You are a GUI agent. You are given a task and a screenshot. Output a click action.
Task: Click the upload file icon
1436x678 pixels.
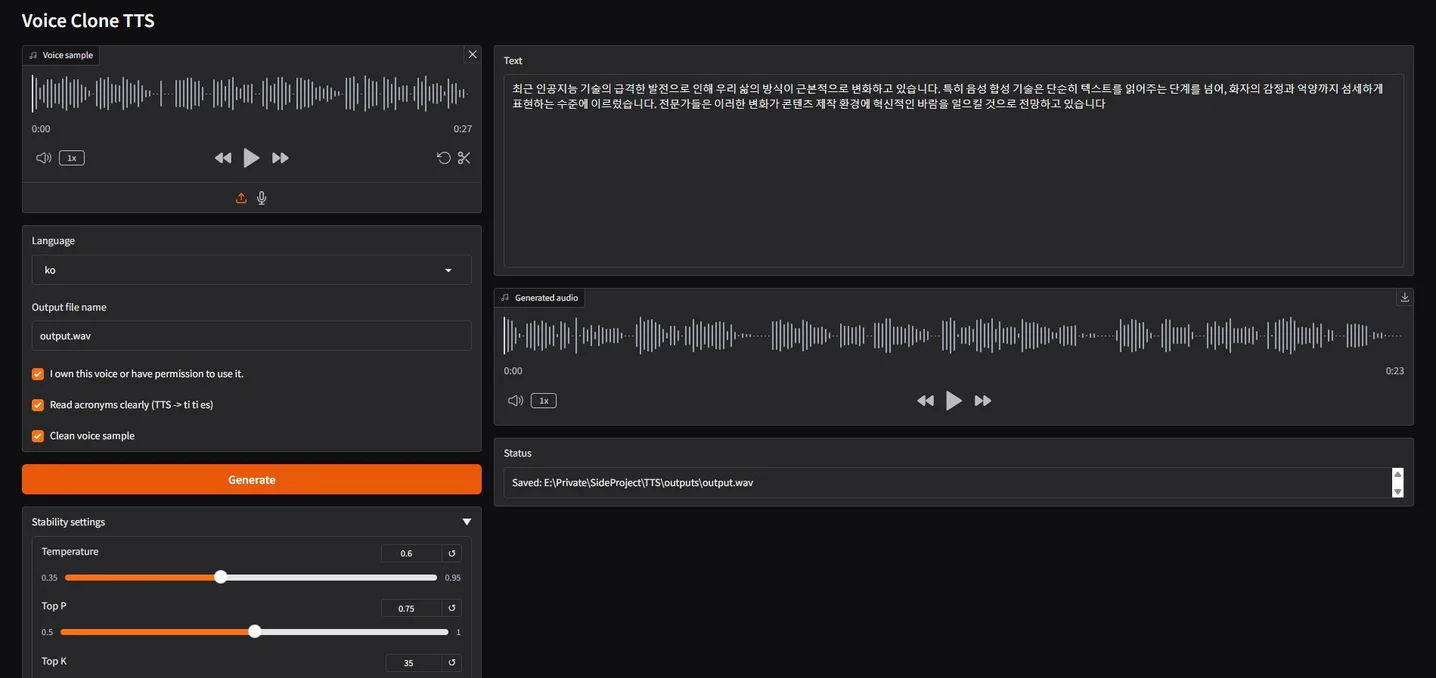point(241,198)
